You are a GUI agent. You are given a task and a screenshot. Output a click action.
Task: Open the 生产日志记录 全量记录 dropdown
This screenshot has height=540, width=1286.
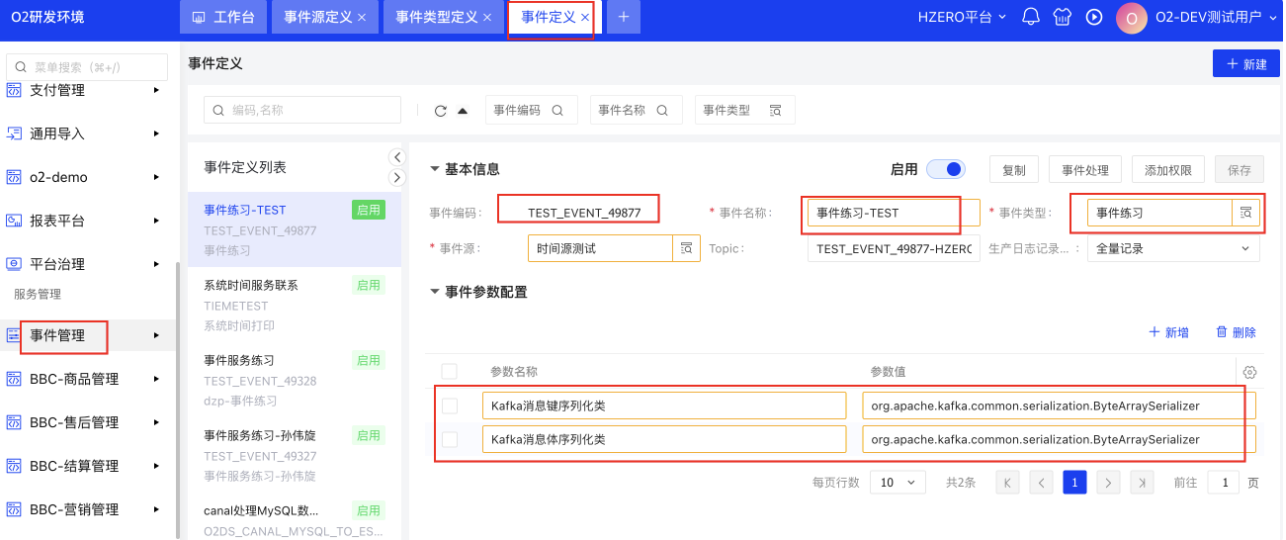pos(1172,248)
